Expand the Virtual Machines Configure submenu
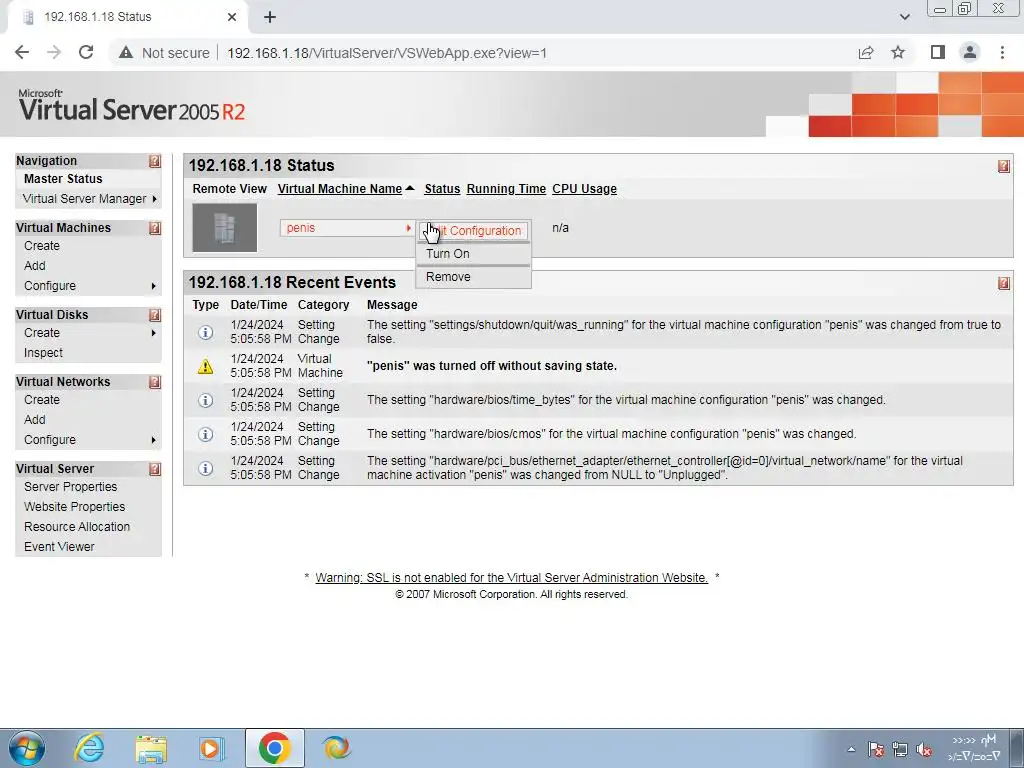 (153, 286)
